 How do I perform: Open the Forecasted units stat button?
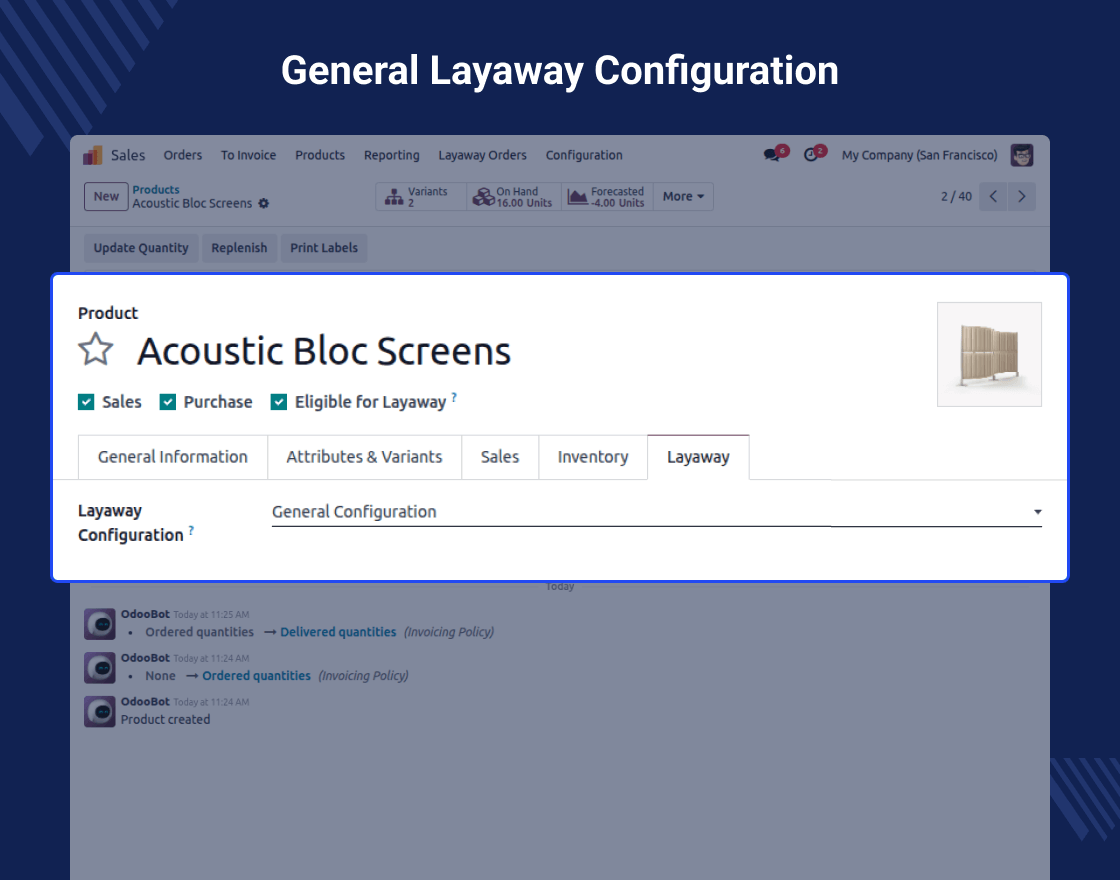(607, 196)
